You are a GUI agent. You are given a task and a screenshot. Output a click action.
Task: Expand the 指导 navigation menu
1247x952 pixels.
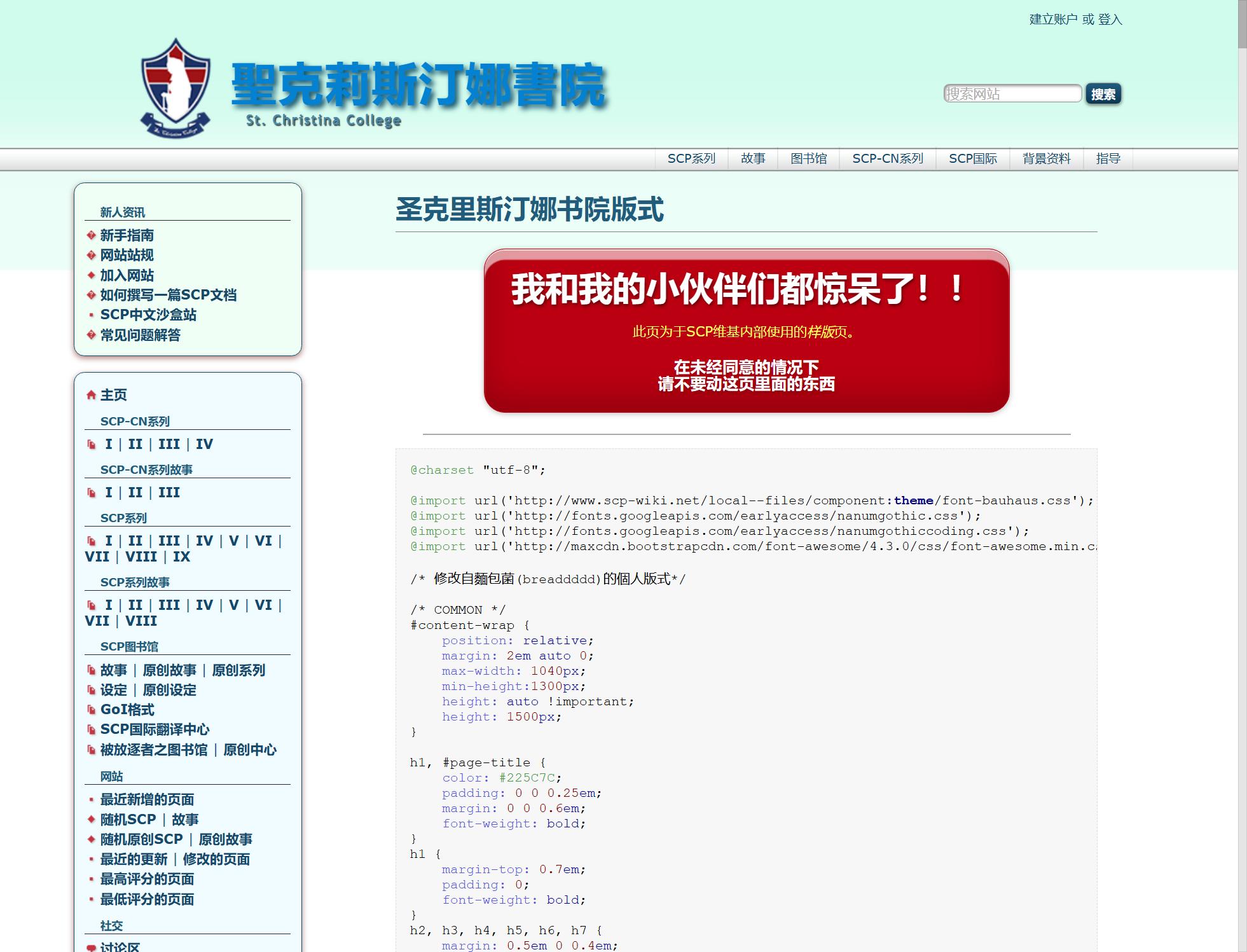1108,158
